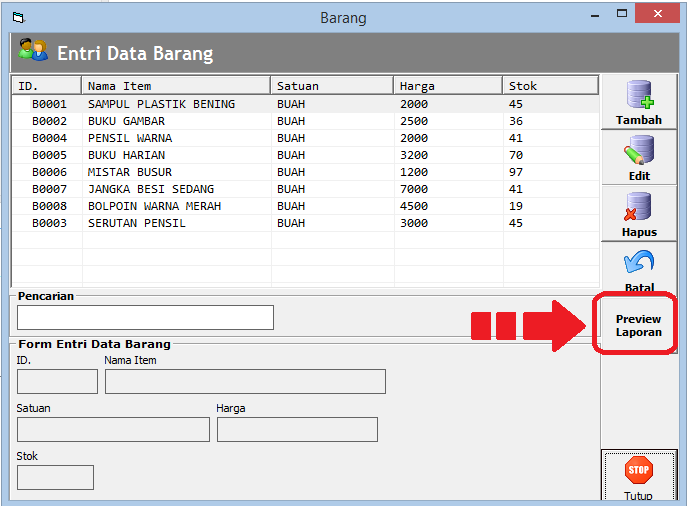Click the MISTAR BUSUR item name

130,172
